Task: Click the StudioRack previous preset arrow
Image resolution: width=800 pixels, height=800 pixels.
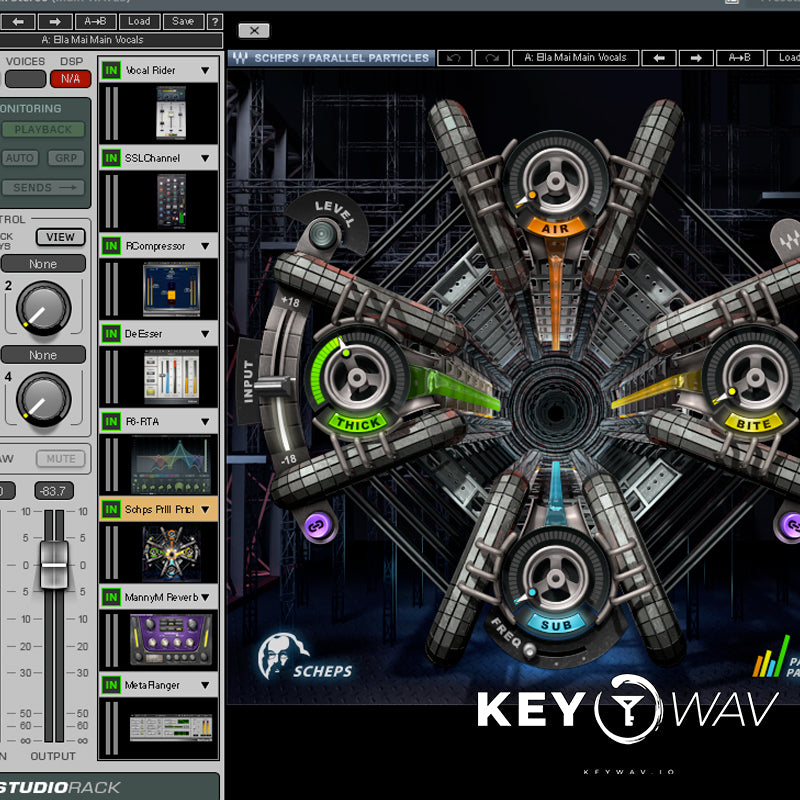Action: tap(18, 21)
